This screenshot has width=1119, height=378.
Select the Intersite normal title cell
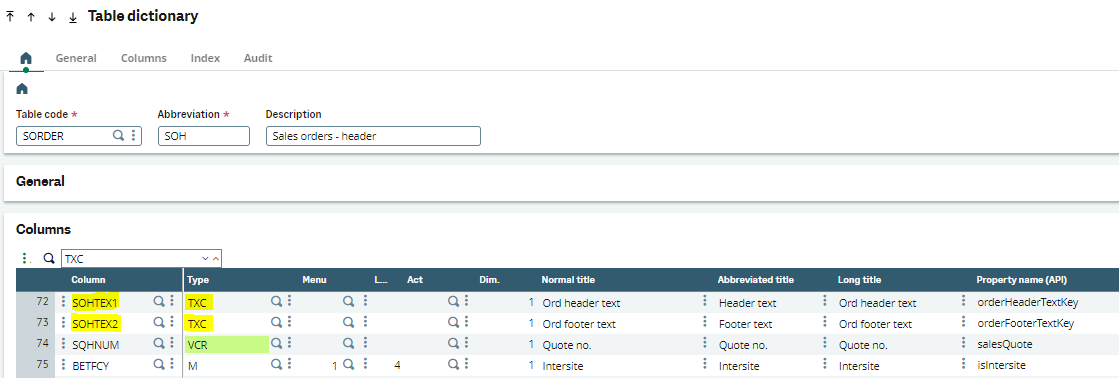pos(563,365)
